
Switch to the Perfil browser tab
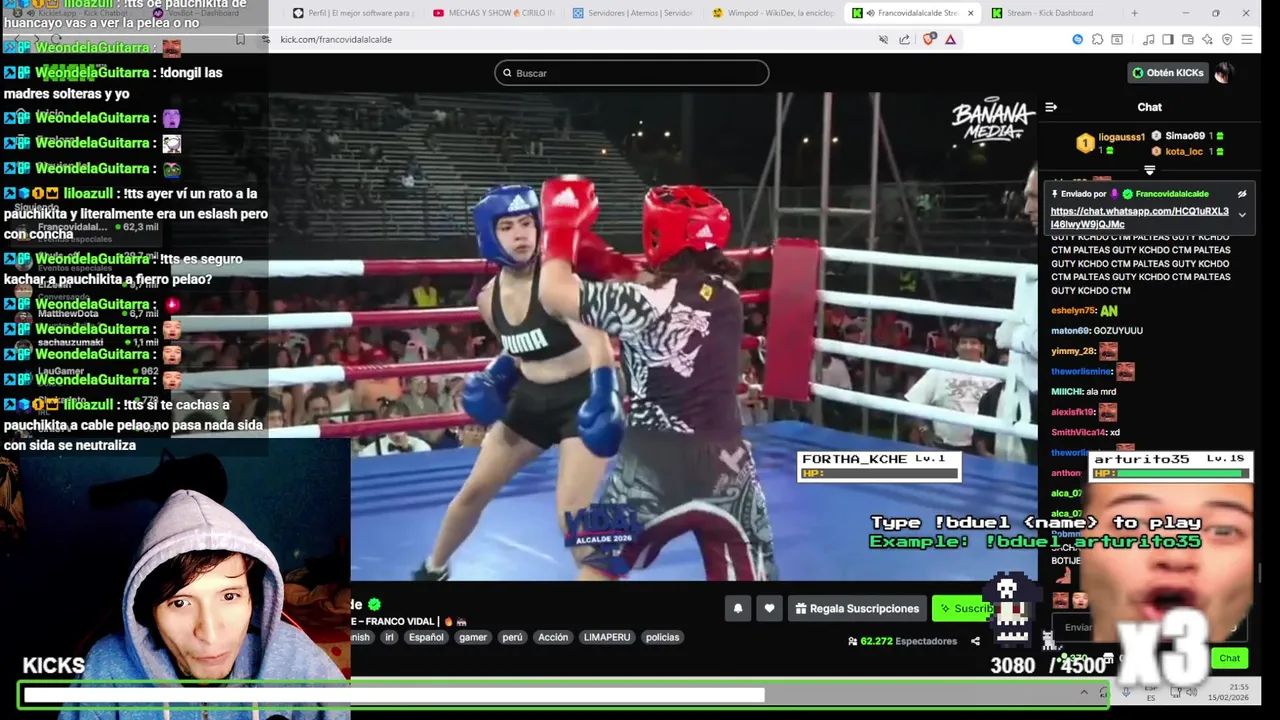click(354, 13)
